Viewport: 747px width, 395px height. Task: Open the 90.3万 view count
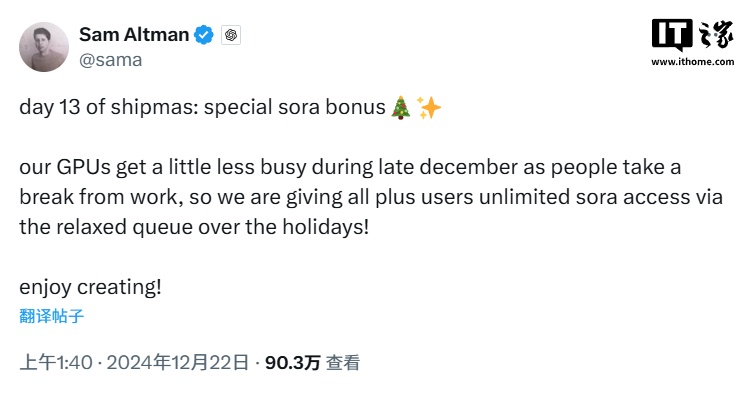[x=293, y=363]
